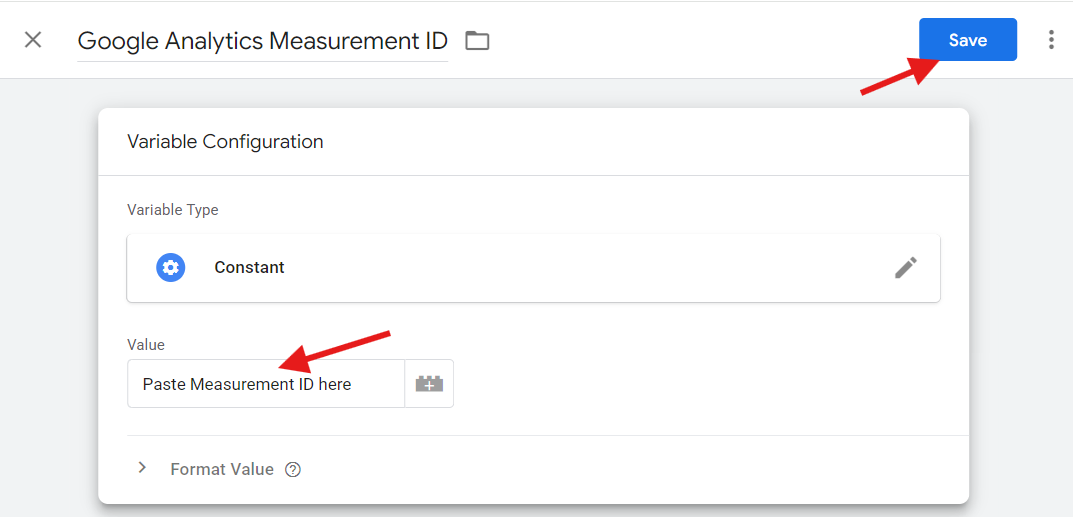Expand Format Value using the chevron arrow

click(142, 468)
